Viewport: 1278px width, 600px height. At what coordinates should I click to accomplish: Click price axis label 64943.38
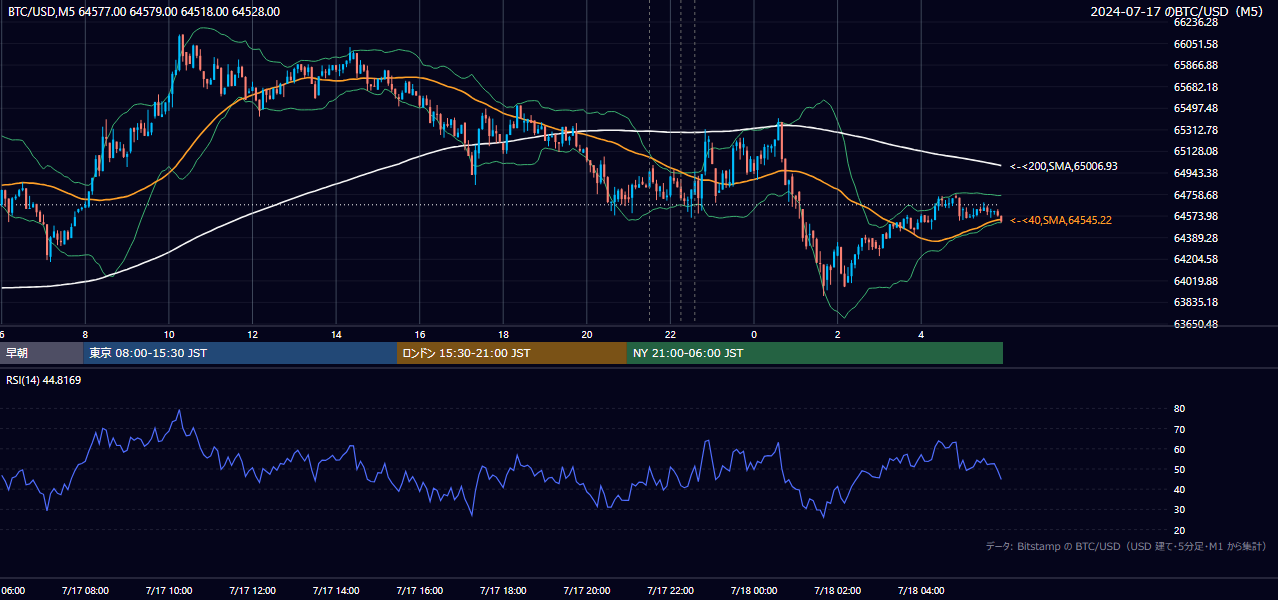click(1196, 173)
